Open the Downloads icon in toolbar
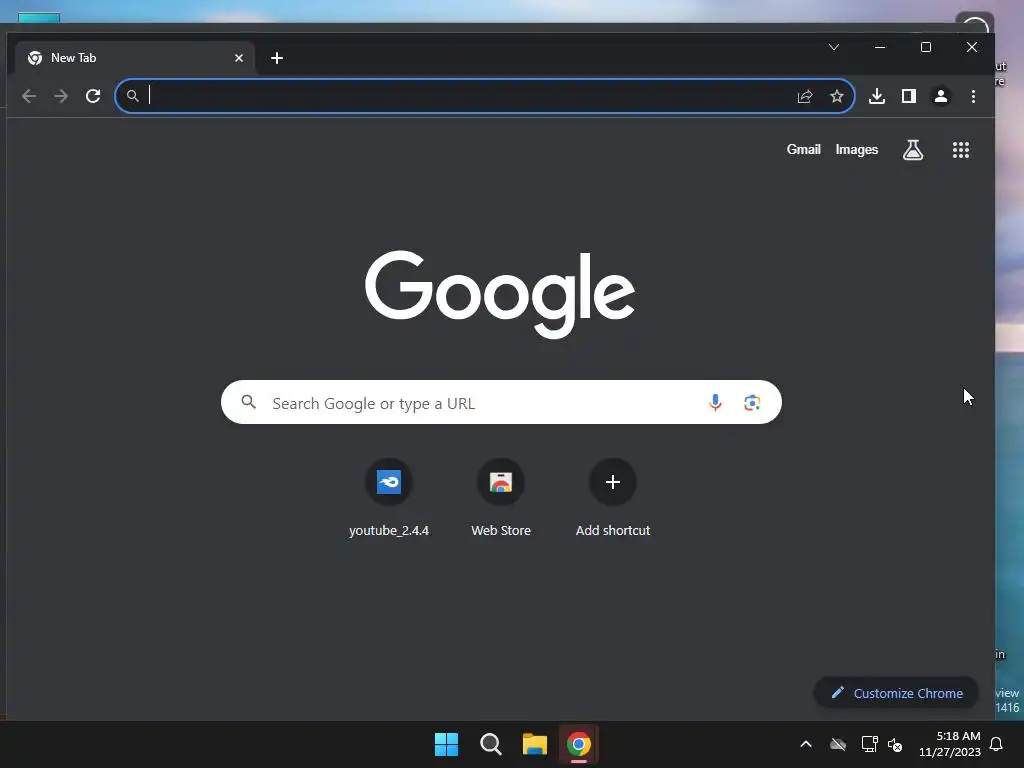The width and height of the screenshot is (1024, 768). [876, 96]
